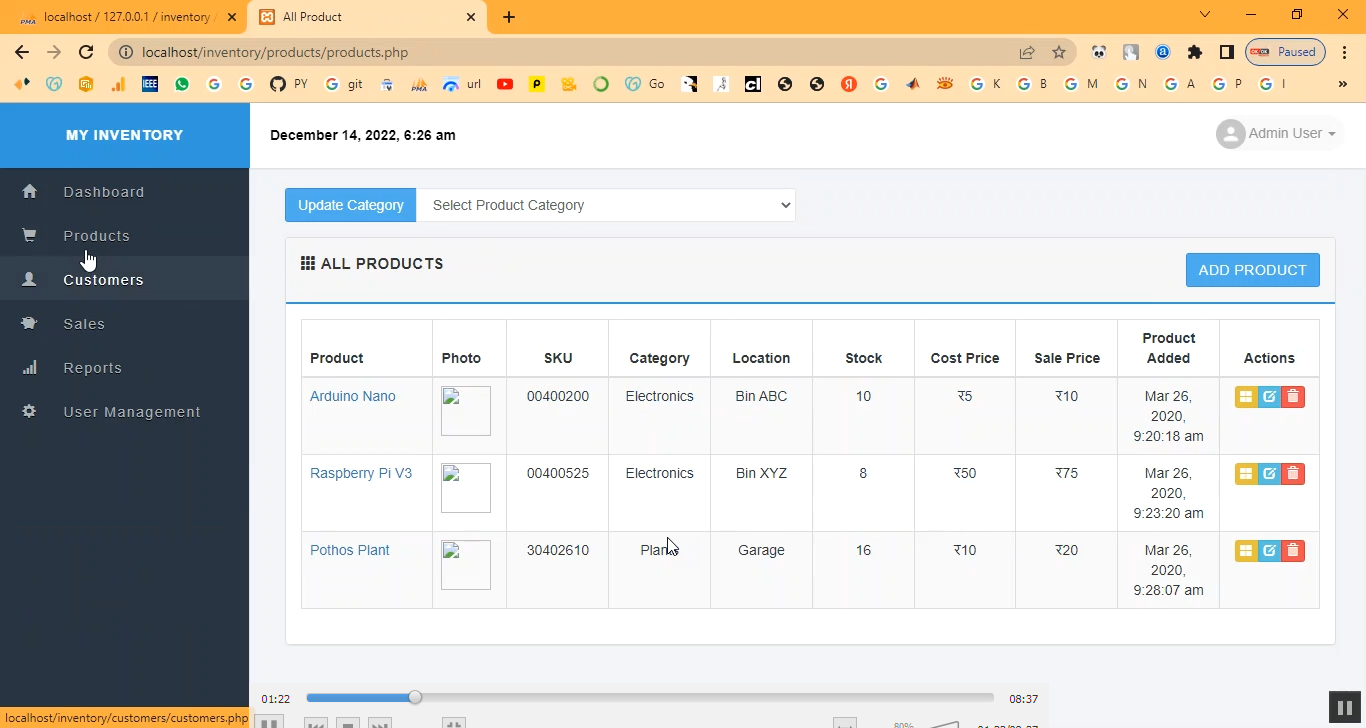Open the Select Product Category dropdown
Screen dimensions: 1366x728
point(606,205)
